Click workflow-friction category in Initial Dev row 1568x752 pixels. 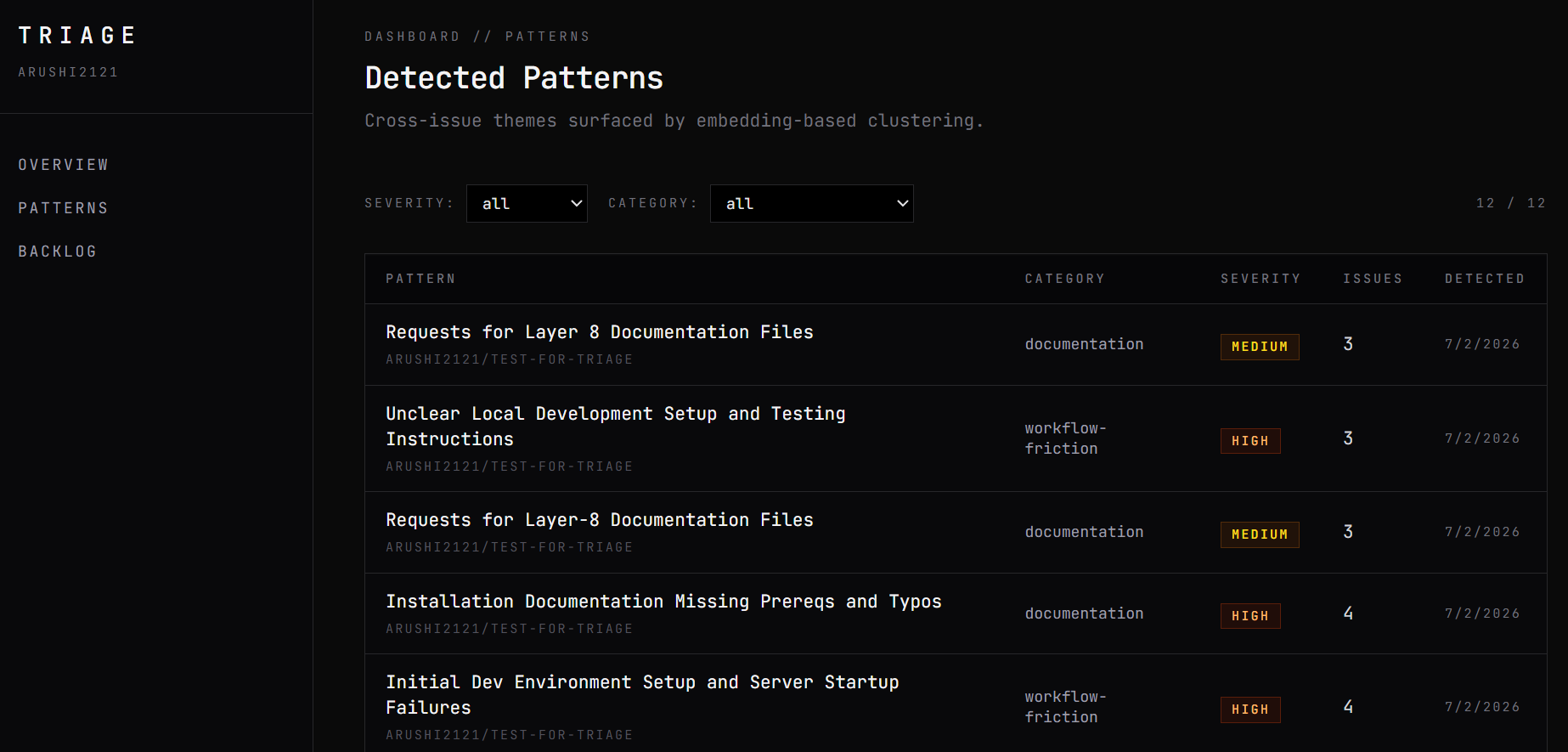tap(1065, 707)
